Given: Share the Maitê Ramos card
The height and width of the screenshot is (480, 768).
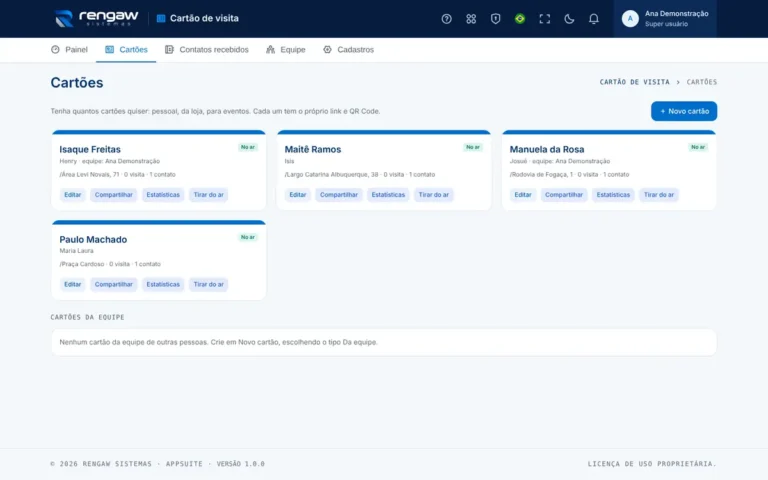Looking at the screenshot, I should tap(339, 194).
